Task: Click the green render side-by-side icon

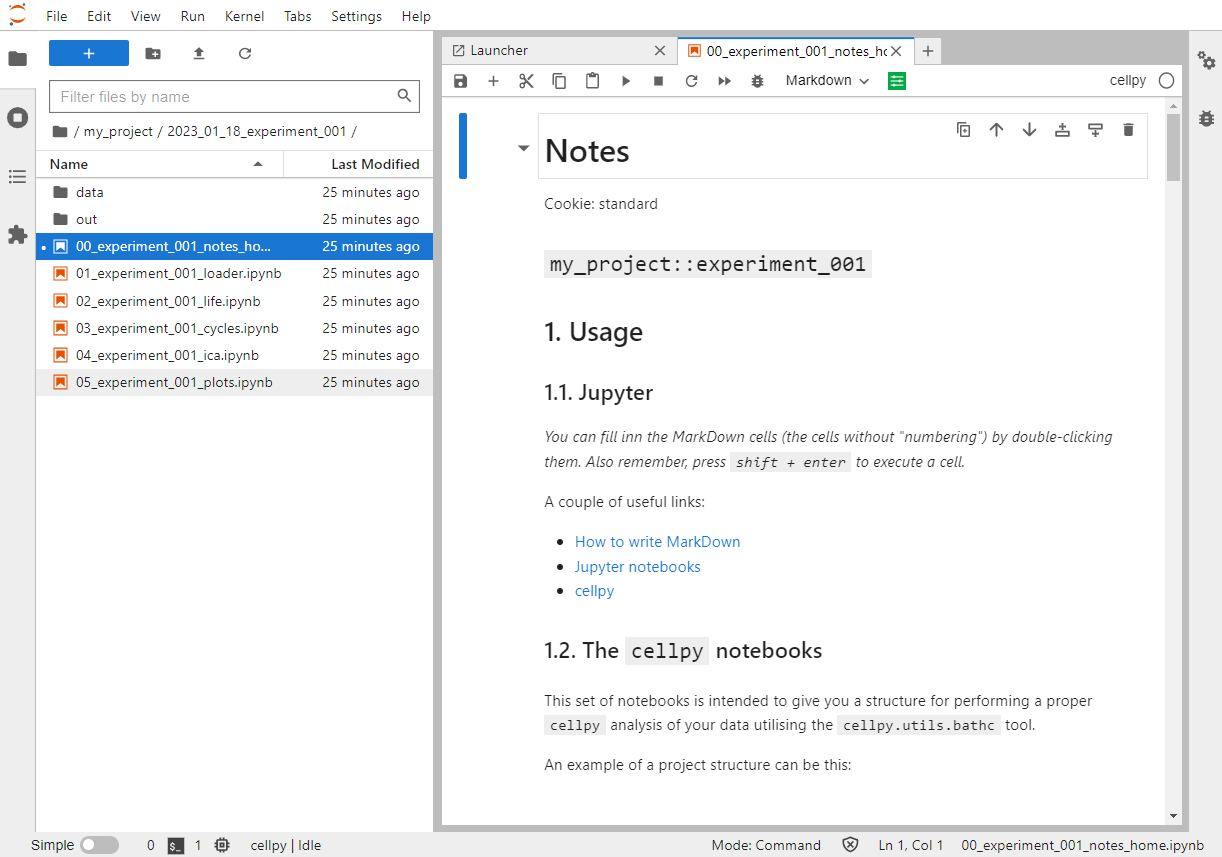Action: click(x=897, y=81)
